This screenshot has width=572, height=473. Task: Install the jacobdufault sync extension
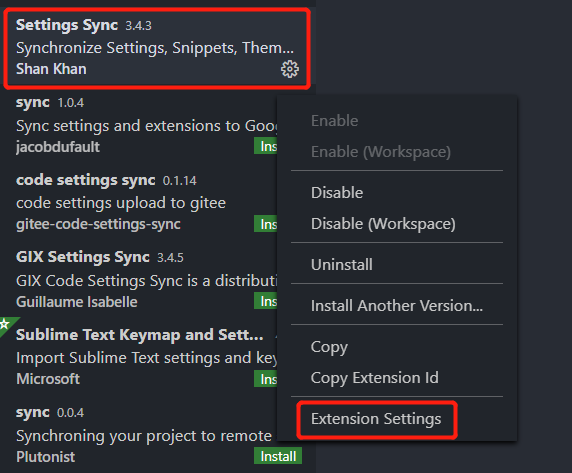click(x=266, y=146)
